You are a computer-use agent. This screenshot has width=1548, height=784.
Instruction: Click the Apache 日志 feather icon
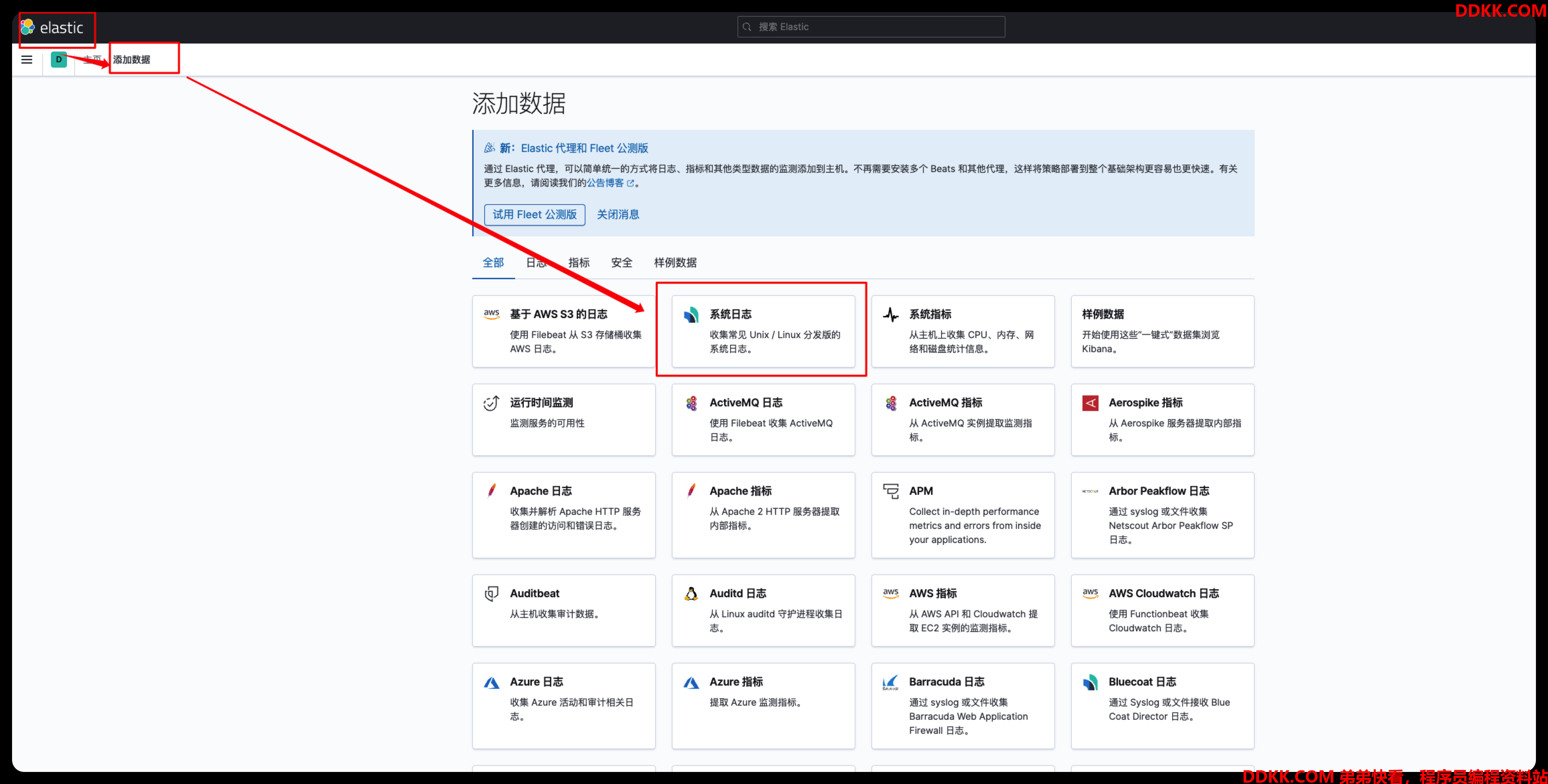pos(492,491)
